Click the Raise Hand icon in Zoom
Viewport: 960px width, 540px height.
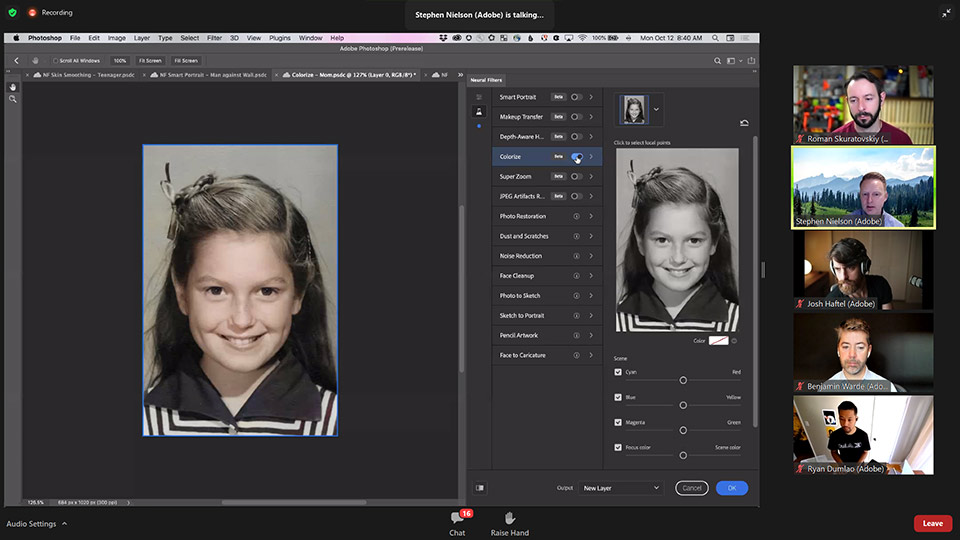coord(509,519)
